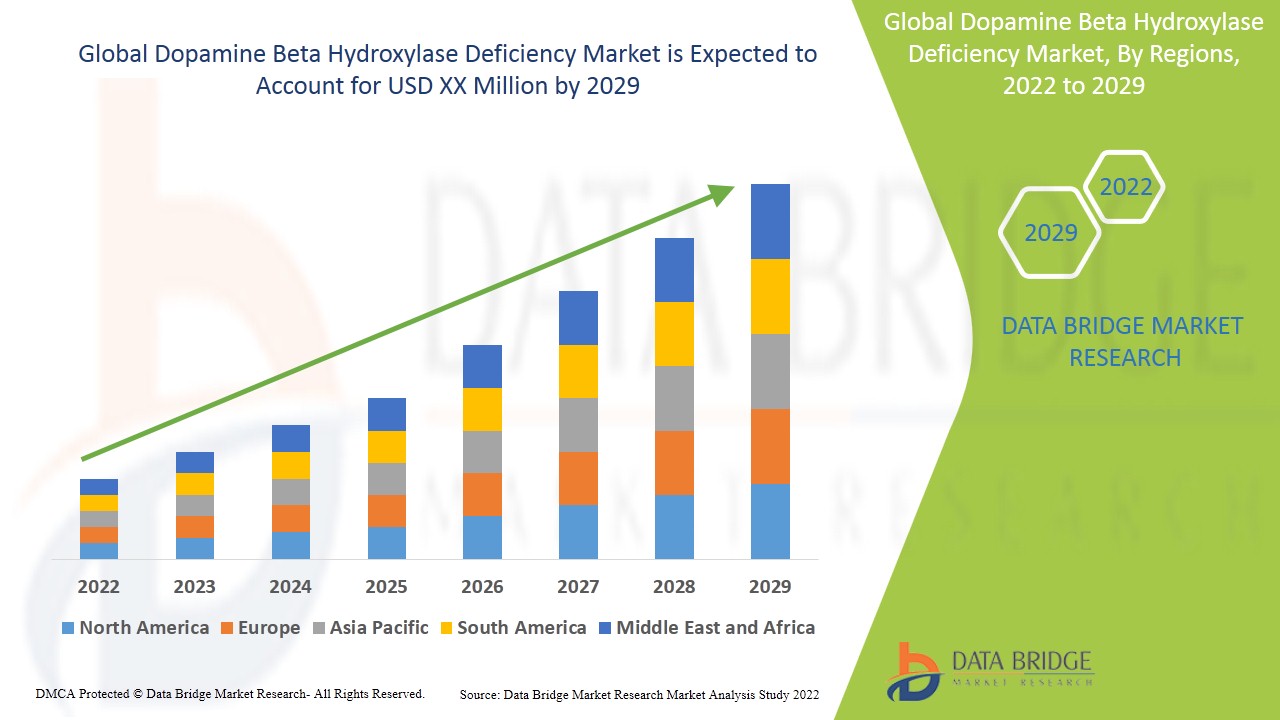Click the 2029 x-axis year label
This screenshot has height=720, width=1280.
click(770, 586)
